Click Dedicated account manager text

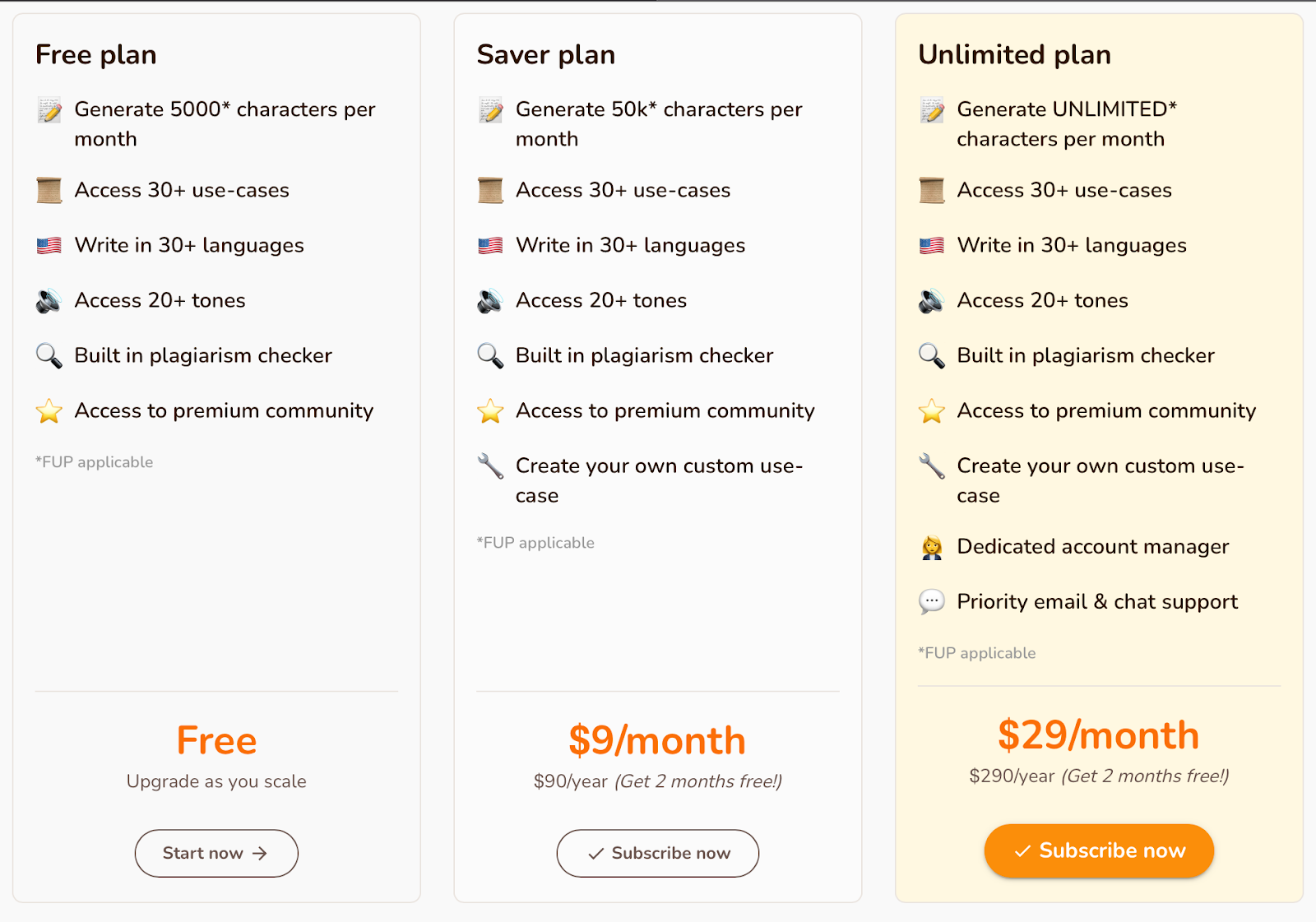1093,547
